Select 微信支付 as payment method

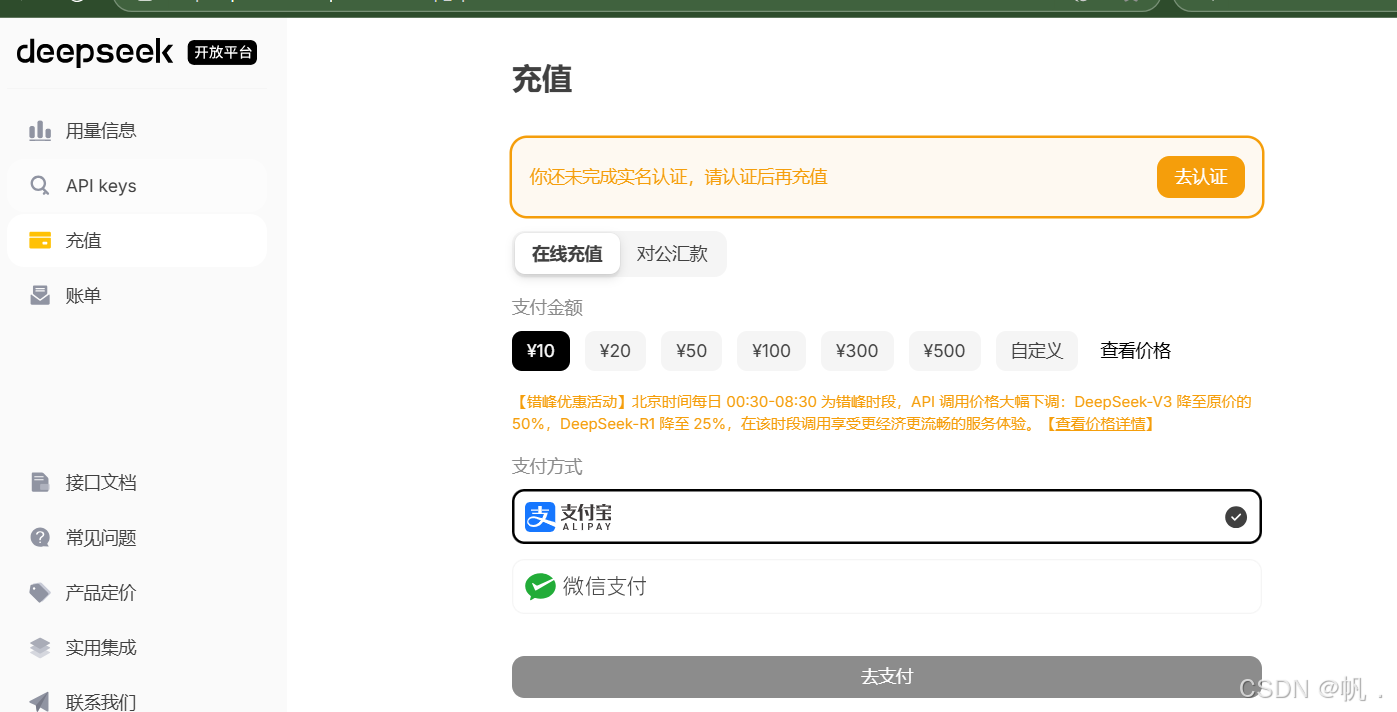coord(886,586)
